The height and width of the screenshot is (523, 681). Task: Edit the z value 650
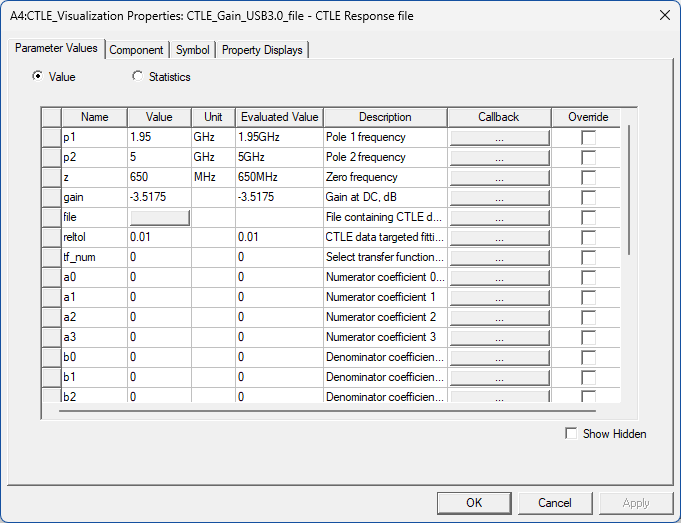159,177
